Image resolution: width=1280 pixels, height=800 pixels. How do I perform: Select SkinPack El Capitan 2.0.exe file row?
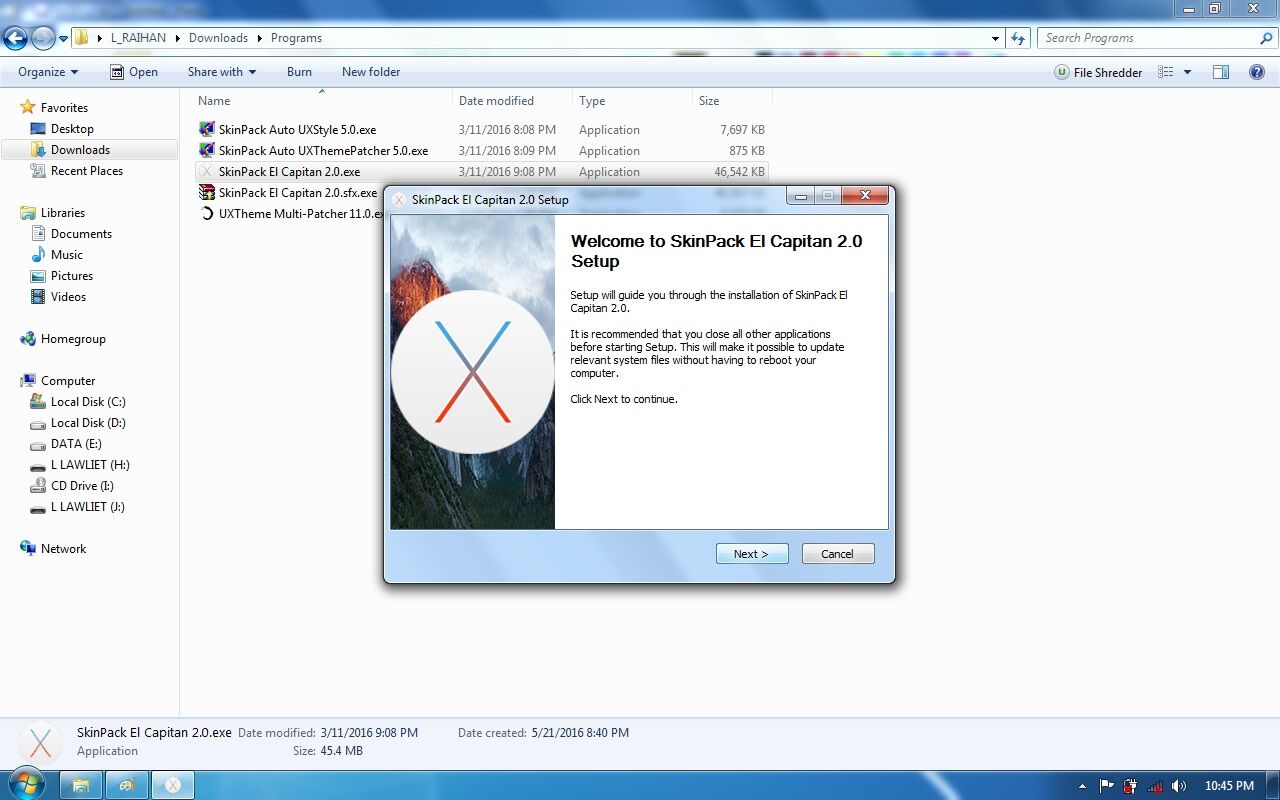[481, 172]
